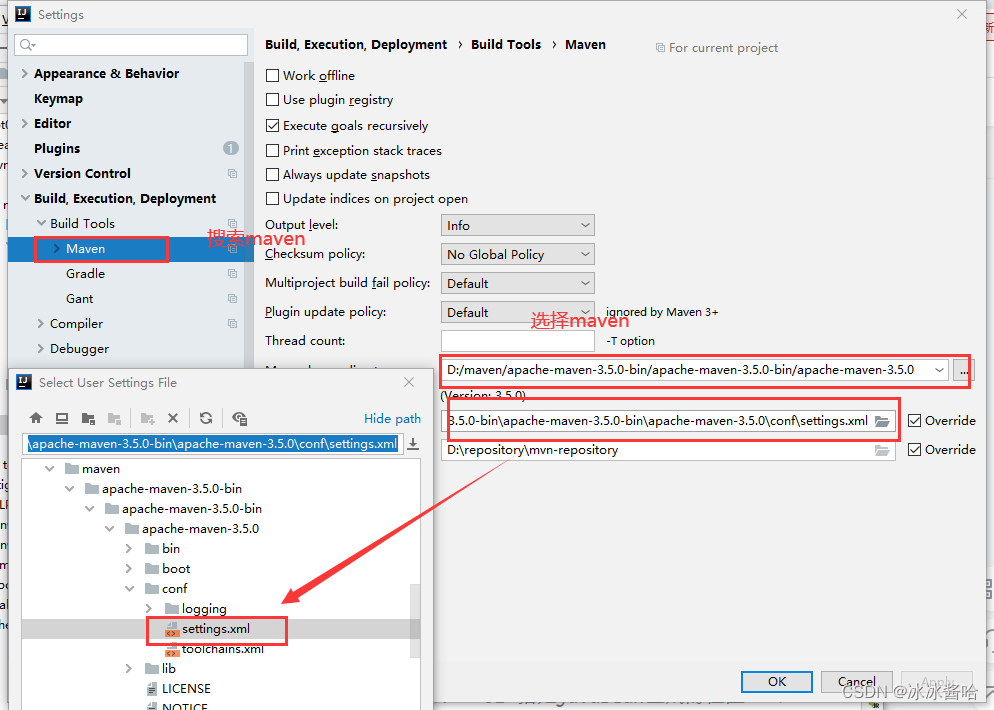Expand the Debugger node
994x710 pixels.
tap(41, 349)
